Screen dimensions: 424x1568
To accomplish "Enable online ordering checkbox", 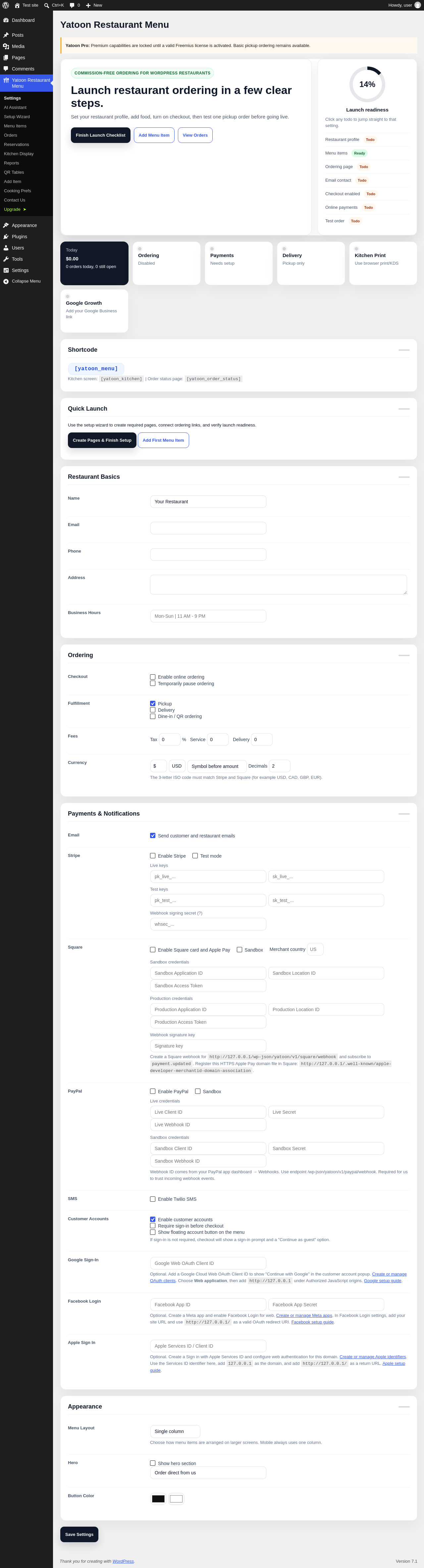I will click(x=153, y=677).
